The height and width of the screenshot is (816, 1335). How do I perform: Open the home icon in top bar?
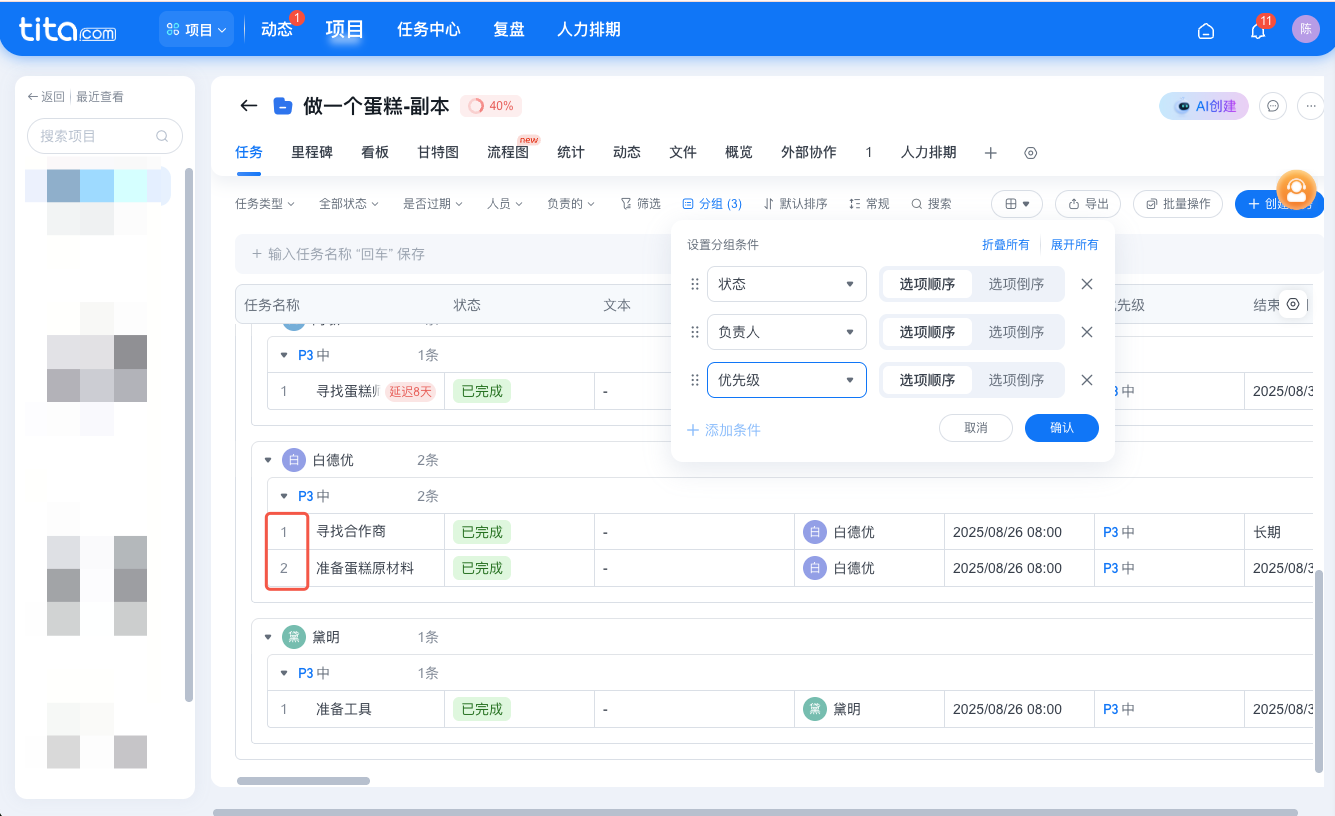point(1205,30)
